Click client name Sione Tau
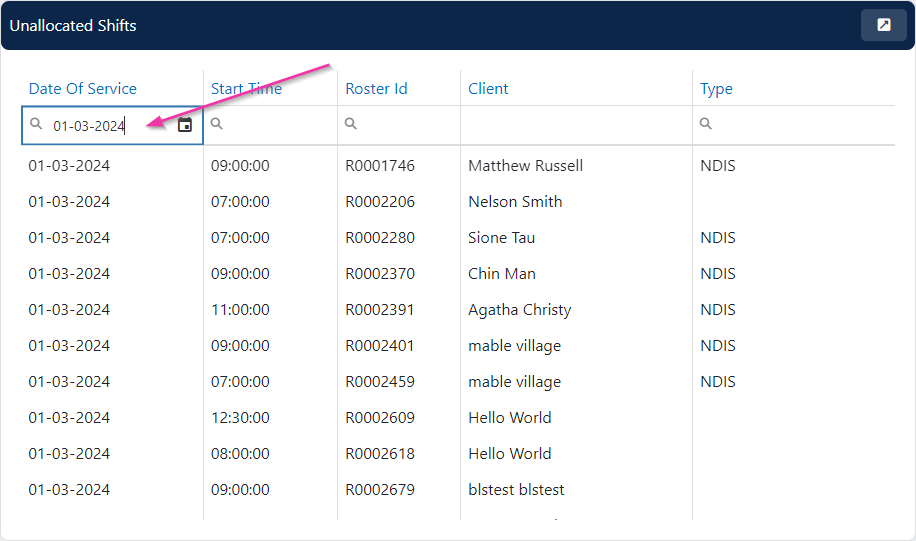This screenshot has height=541, width=916. 501,238
